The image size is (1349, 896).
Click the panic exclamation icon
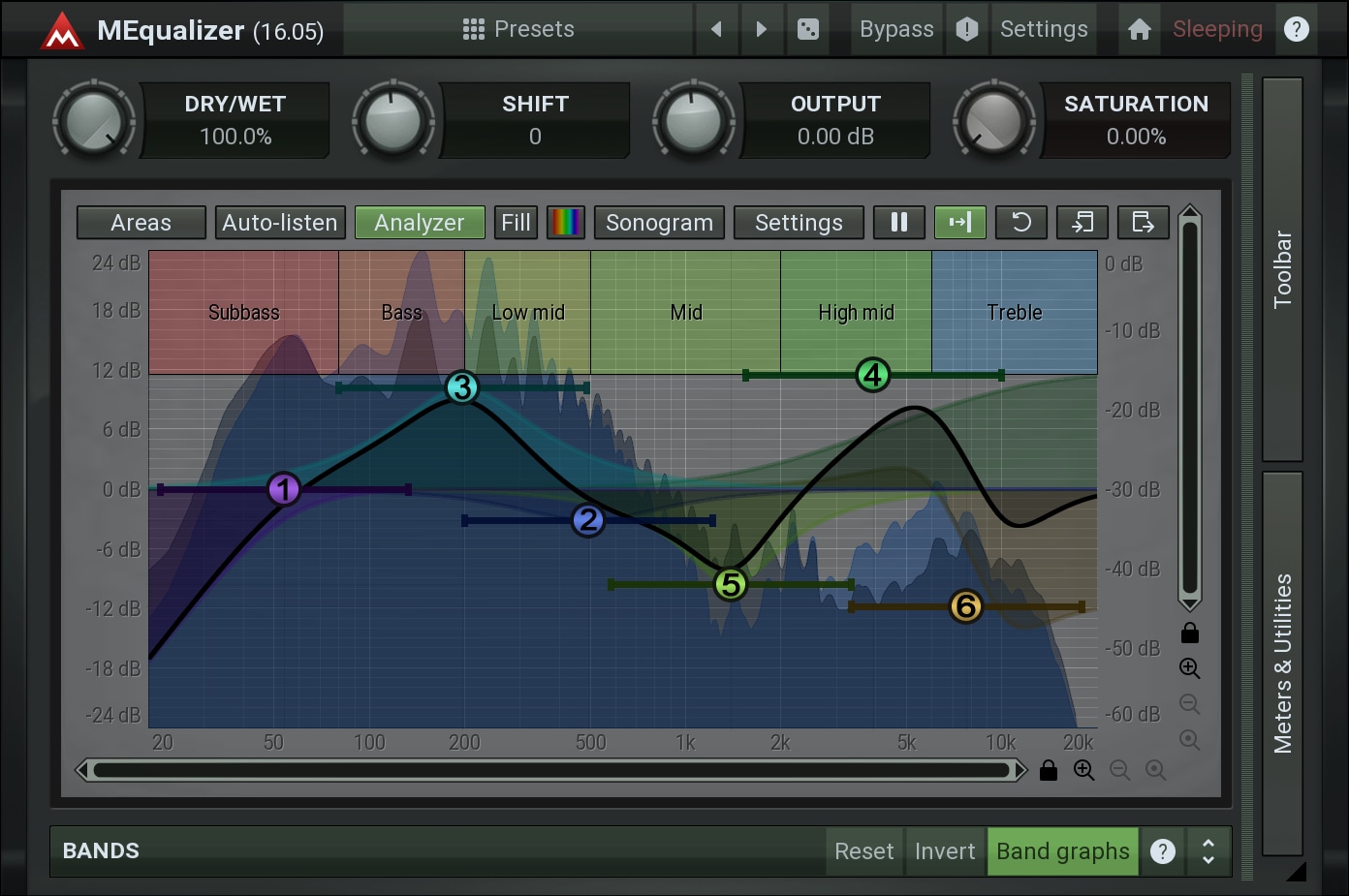967,29
